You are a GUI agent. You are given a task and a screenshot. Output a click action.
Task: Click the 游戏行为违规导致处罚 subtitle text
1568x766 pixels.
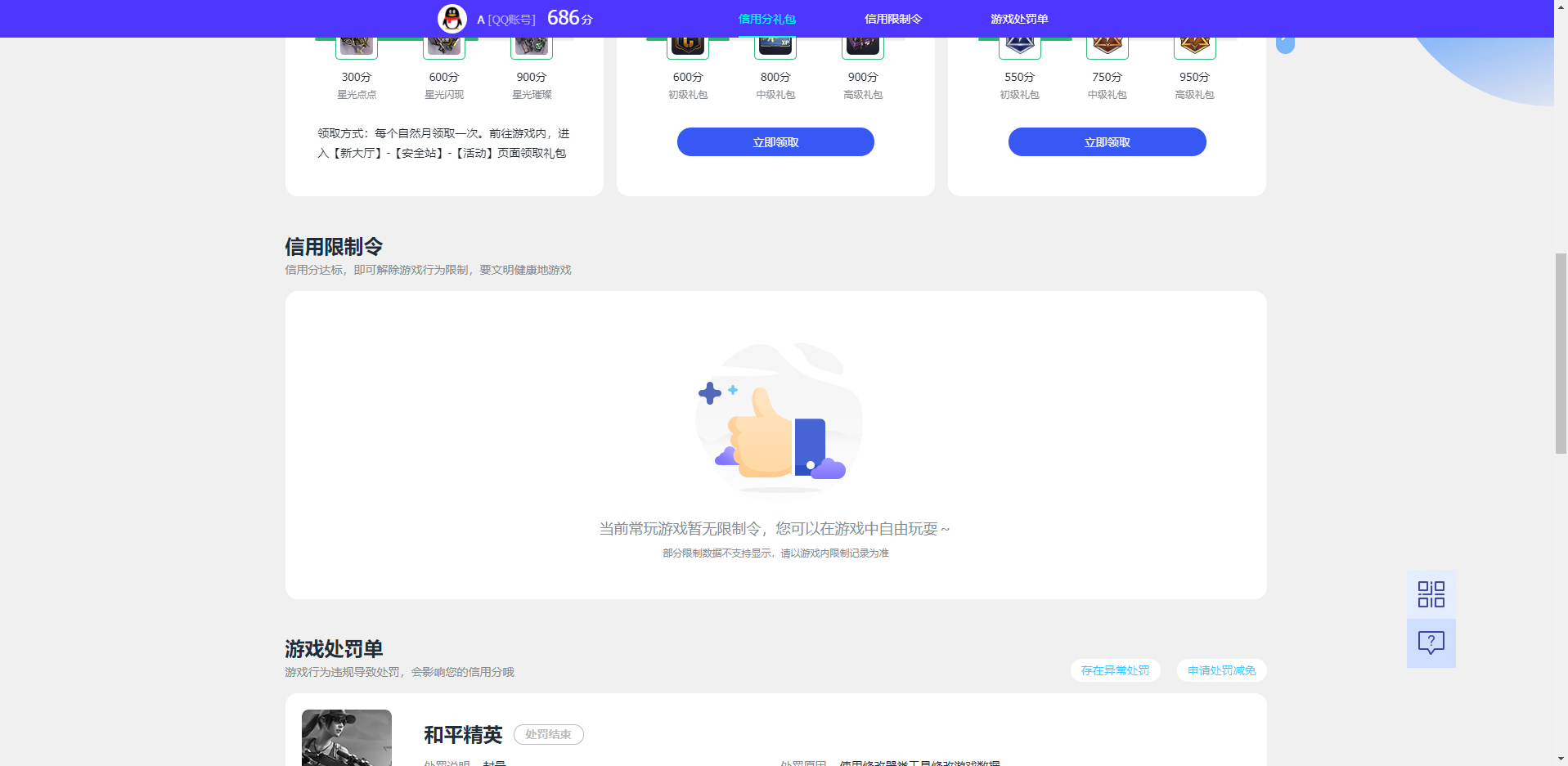(399, 672)
